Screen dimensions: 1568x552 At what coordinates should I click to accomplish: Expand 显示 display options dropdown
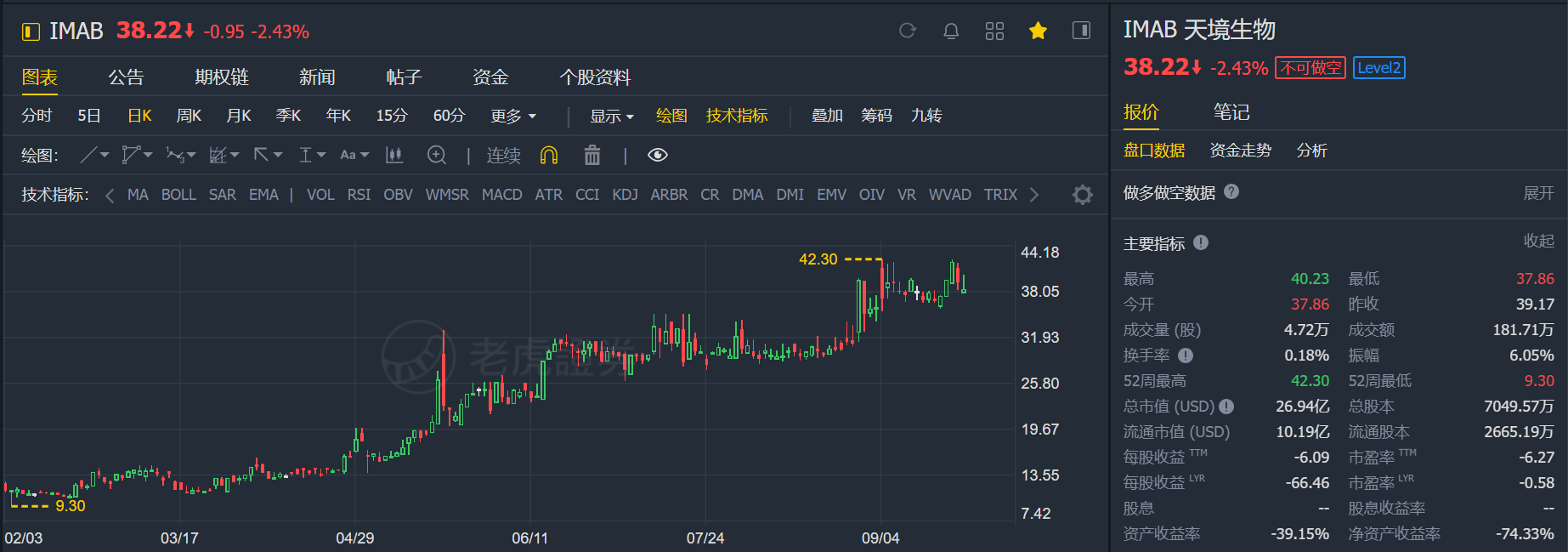(612, 116)
